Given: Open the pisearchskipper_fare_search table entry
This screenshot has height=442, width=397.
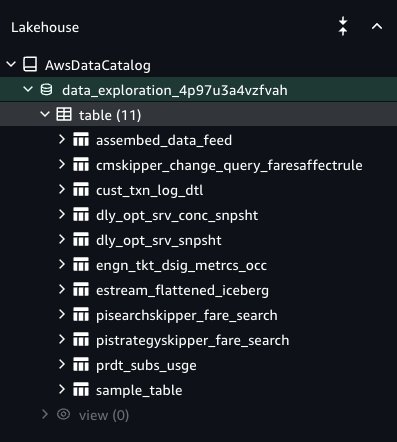Looking at the screenshot, I should (x=187, y=315).
